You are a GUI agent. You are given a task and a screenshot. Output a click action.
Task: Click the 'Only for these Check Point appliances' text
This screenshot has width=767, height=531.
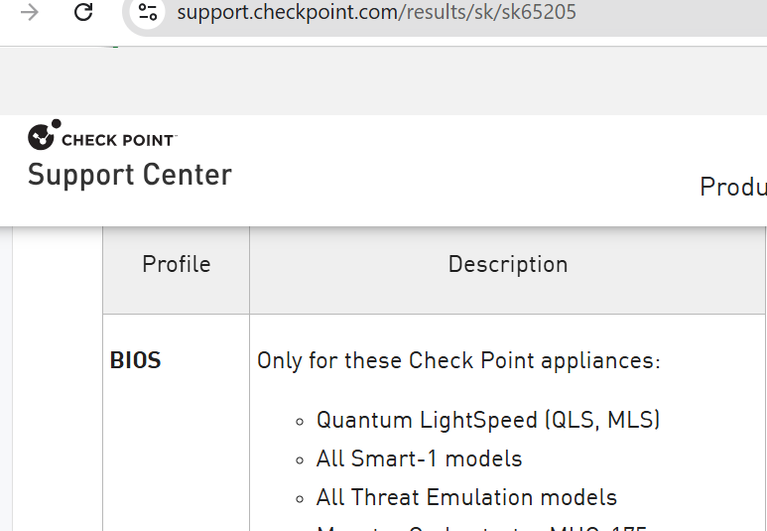pos(459,361)
